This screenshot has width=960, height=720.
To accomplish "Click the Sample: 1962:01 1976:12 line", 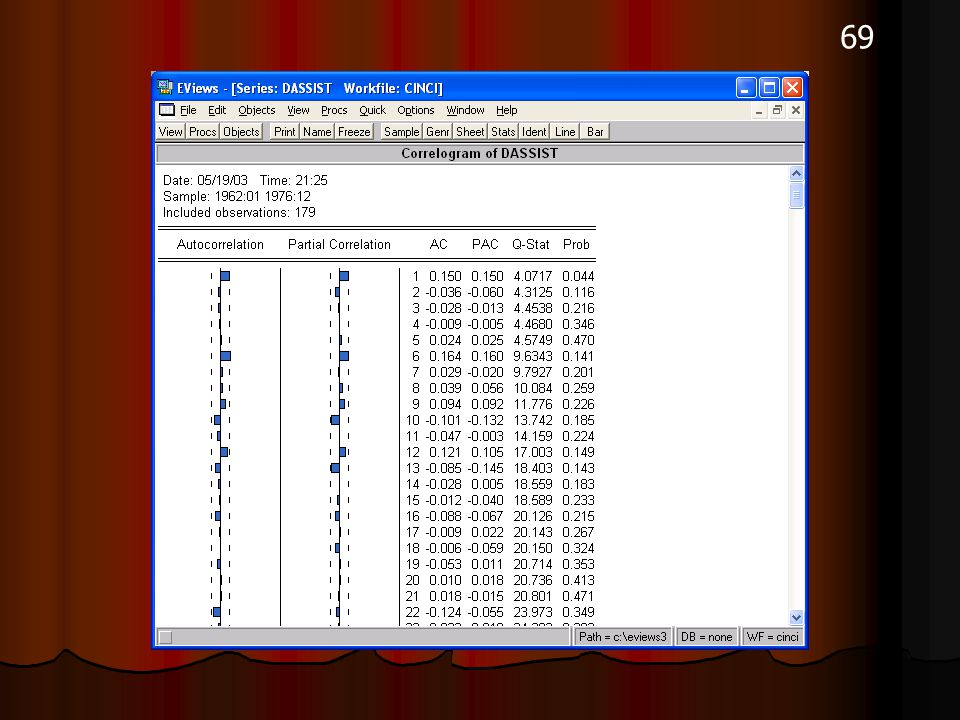I will (x=236, y=197).
